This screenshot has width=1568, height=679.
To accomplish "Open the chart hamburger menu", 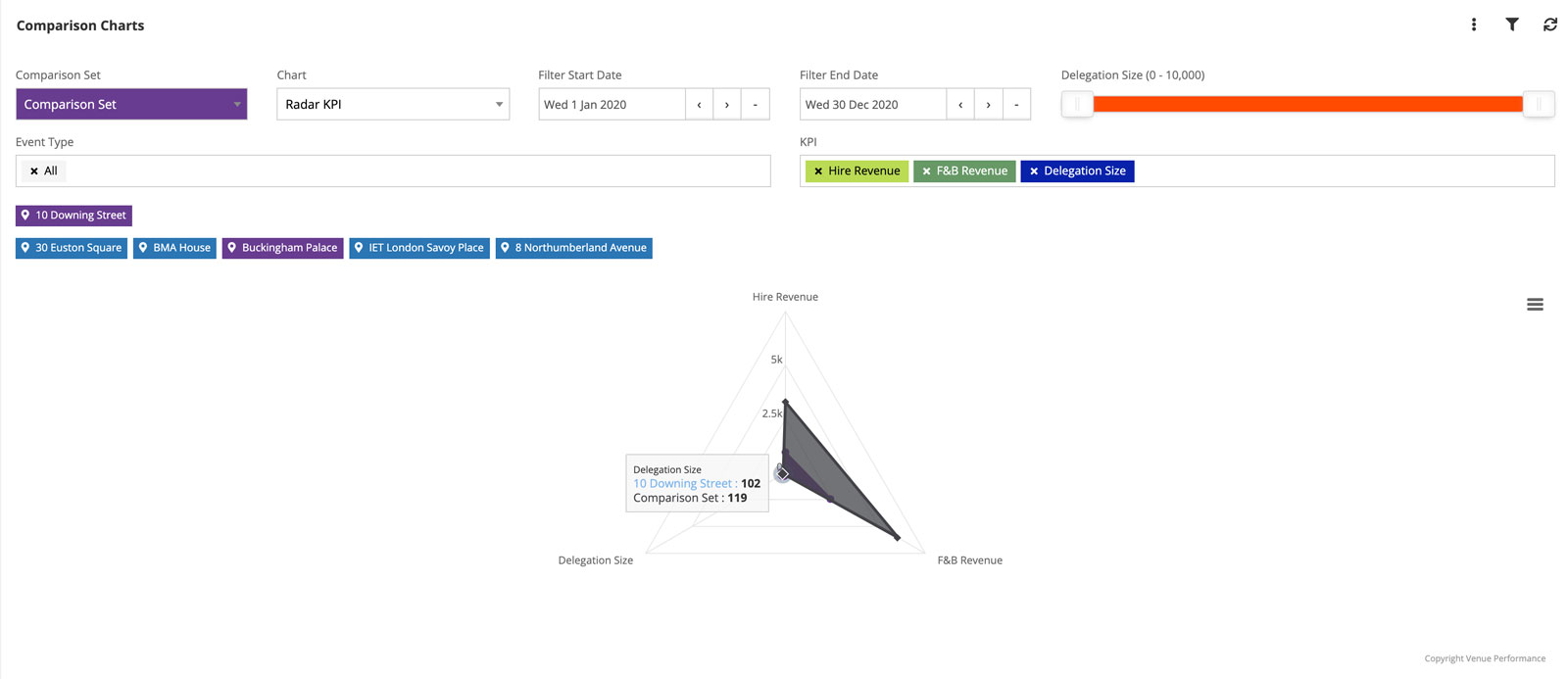I will tap(1535, 305).
